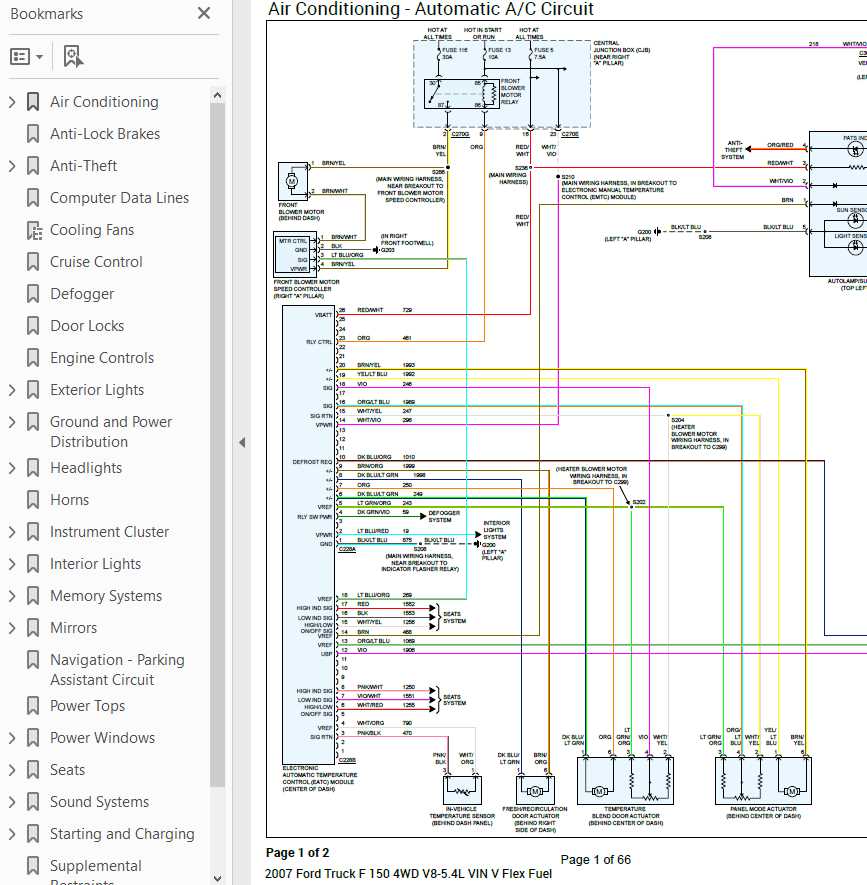Click the find current bookmark icon
This screenshot has height=885, width=867.
(73, 56)
